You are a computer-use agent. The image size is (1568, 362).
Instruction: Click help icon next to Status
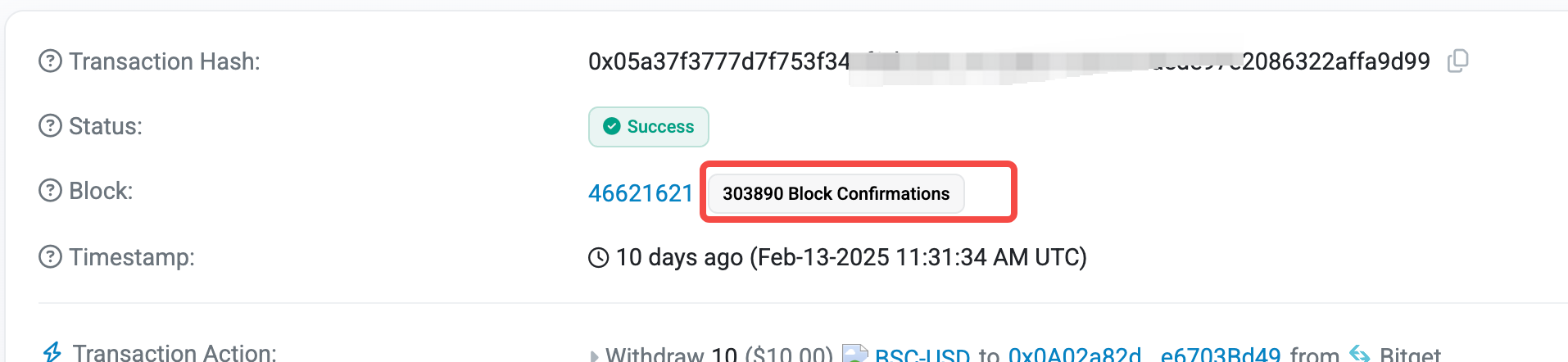tap(50, 126)
